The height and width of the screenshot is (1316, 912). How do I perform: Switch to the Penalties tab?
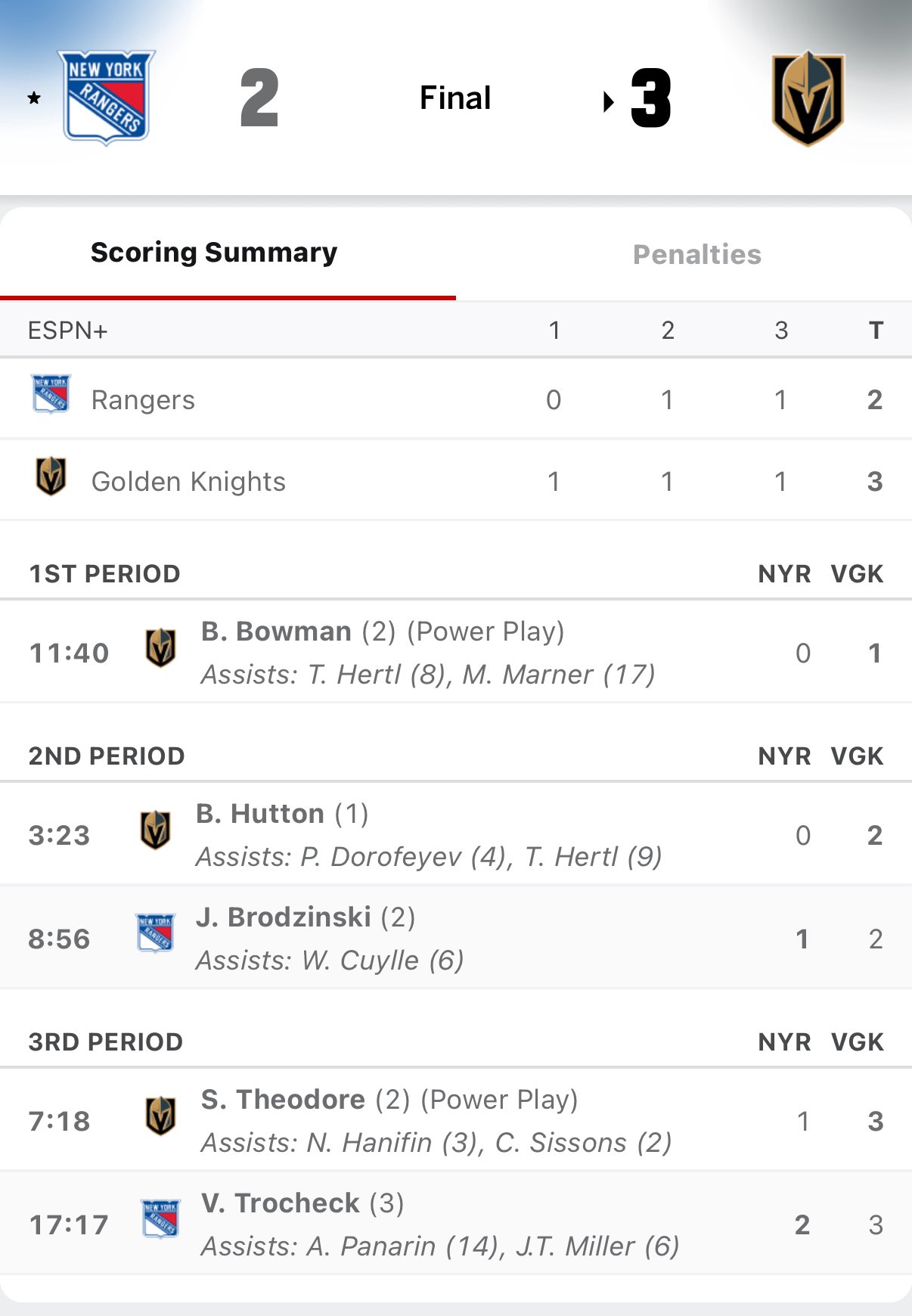696,255
